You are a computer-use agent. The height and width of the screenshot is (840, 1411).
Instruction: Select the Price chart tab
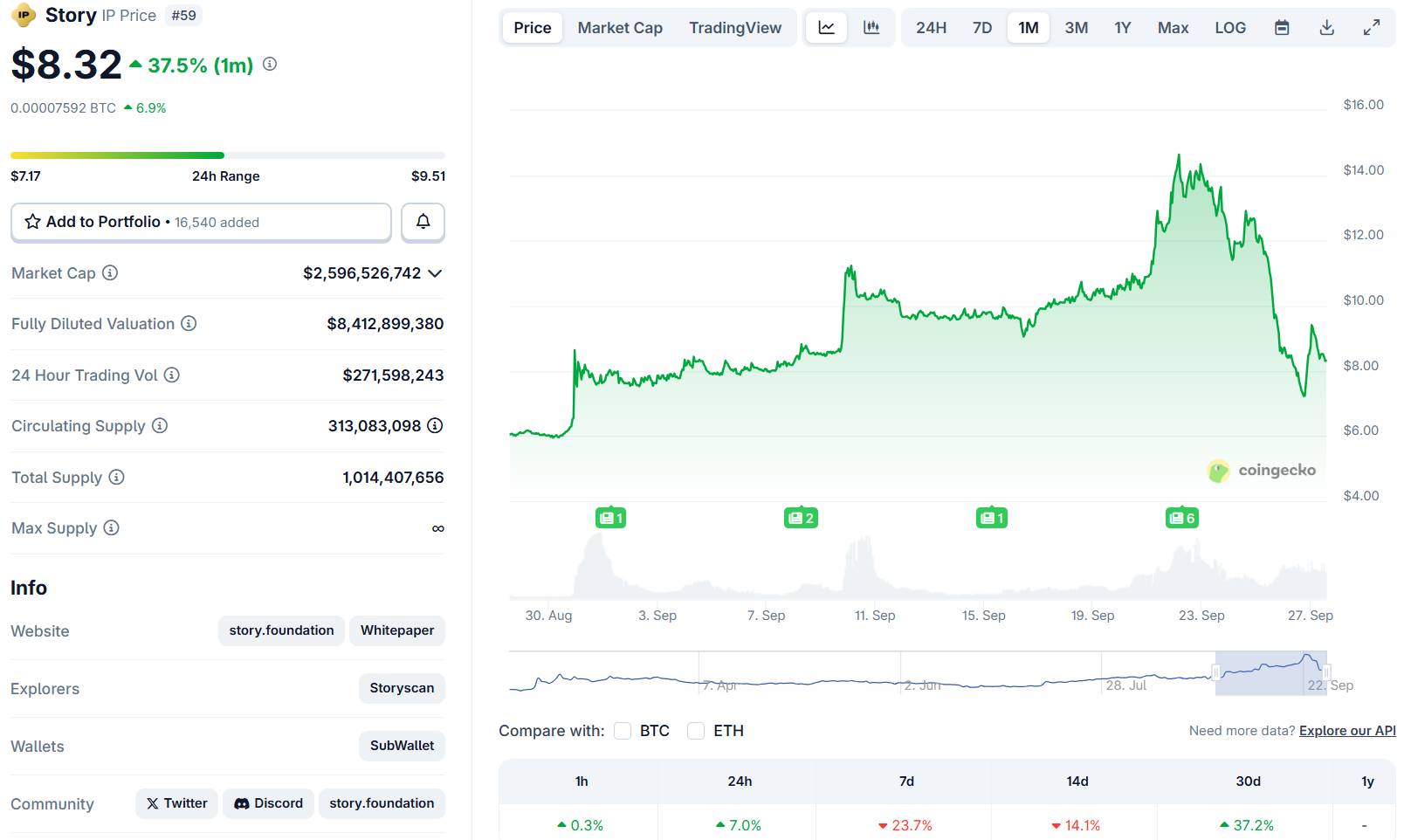tap(533, 28)
